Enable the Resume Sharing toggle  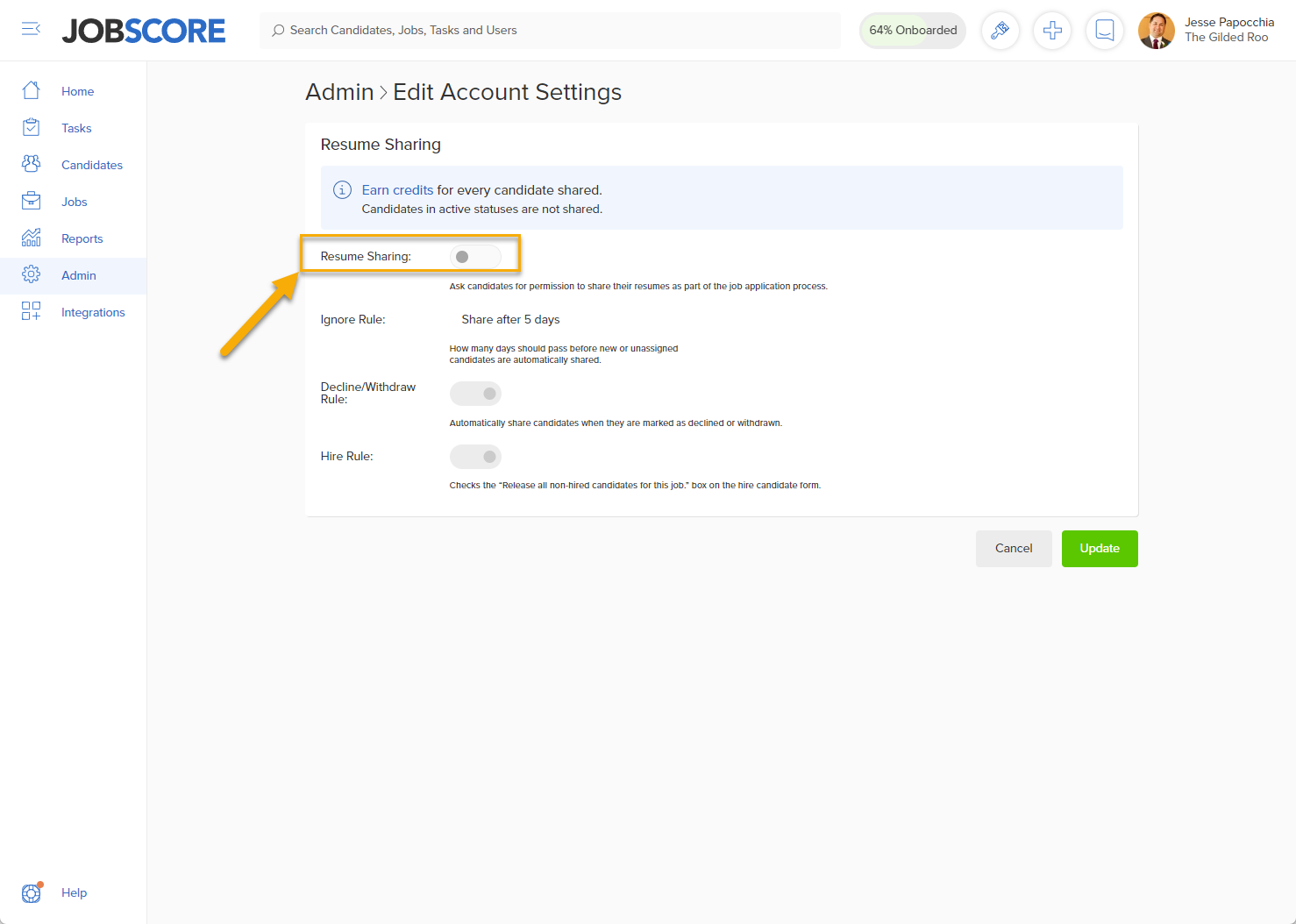coord(475,257)
